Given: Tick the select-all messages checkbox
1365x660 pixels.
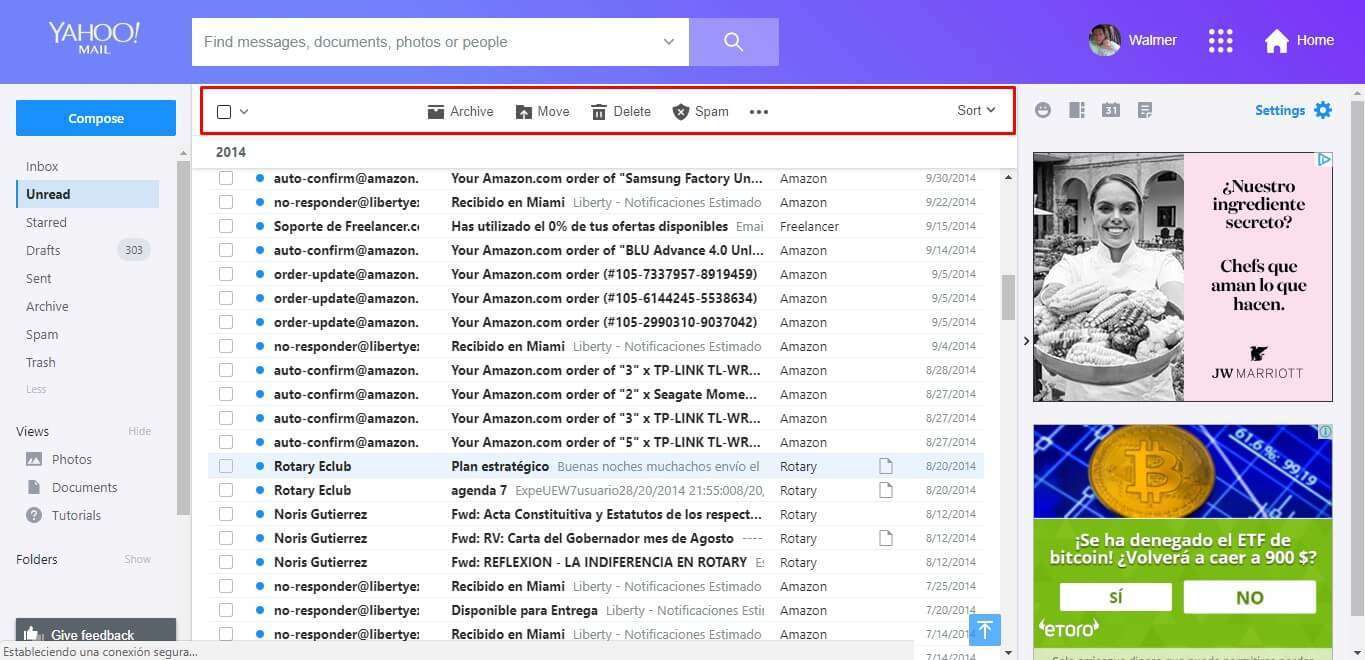Looking at the screenshot, I should click(224, 112).
